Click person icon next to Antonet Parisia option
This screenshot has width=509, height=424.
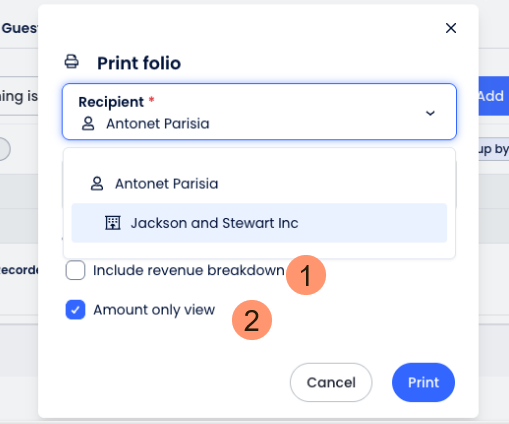pyautogui.click(x=97, y=184)
